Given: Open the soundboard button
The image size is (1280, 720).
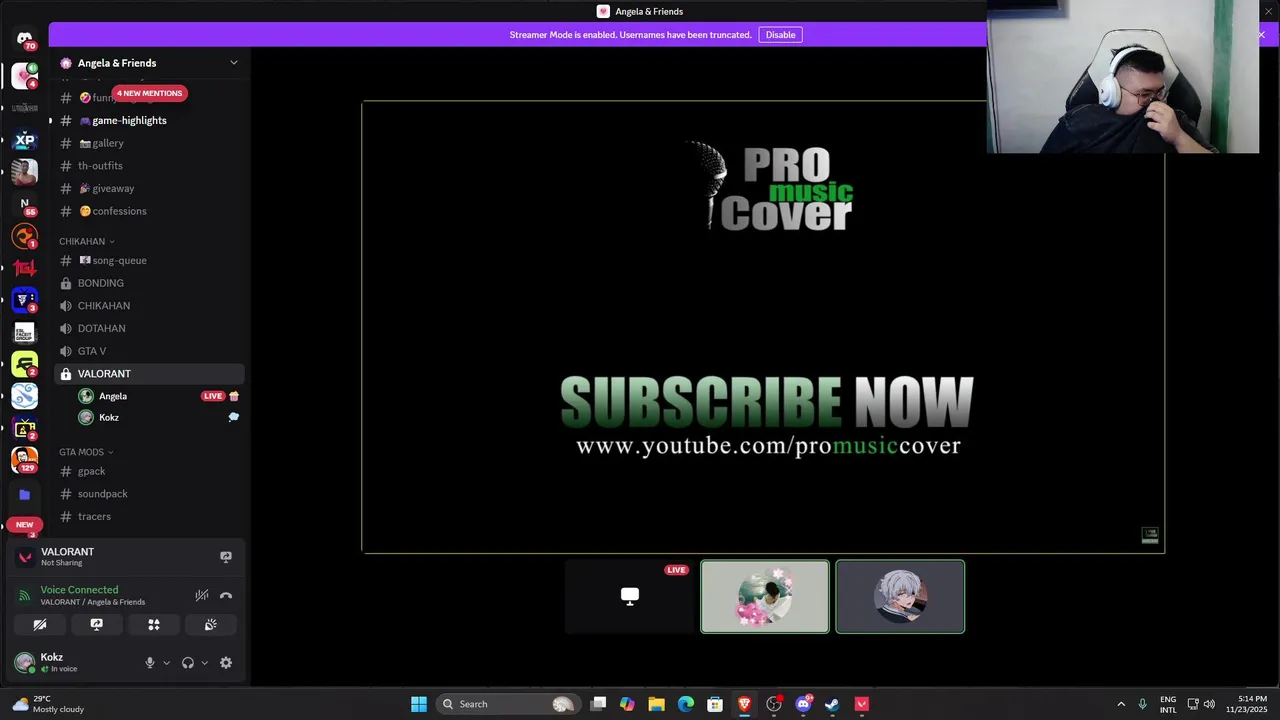Looking at the screenshot, I should pyautogui.click(x=211, y=624).
